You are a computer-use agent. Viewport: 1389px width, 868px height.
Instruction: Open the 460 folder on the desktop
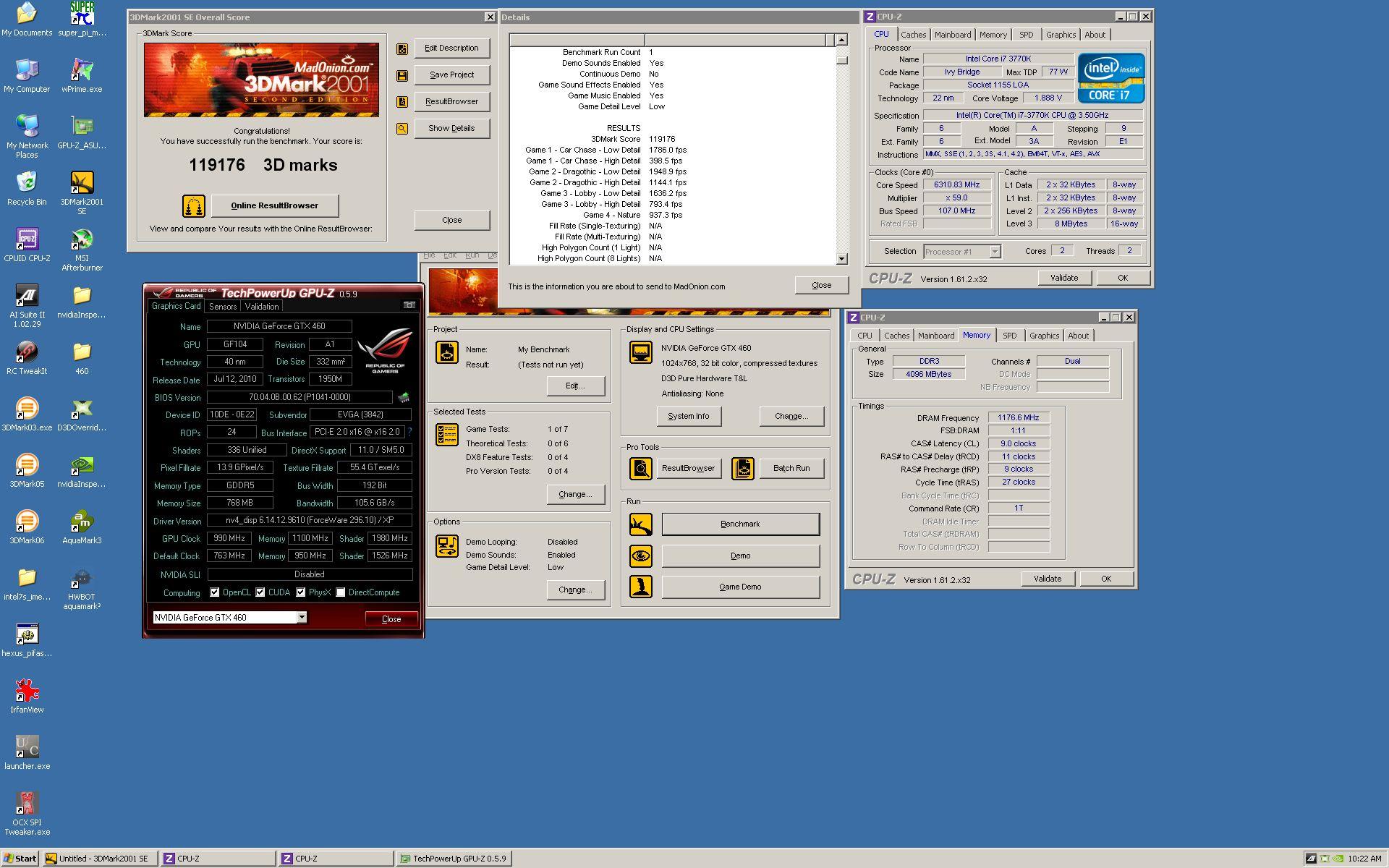(82, 357)
